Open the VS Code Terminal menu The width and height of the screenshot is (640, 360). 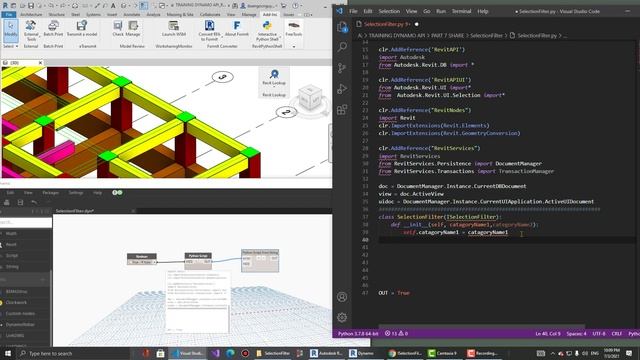(461, 11)
